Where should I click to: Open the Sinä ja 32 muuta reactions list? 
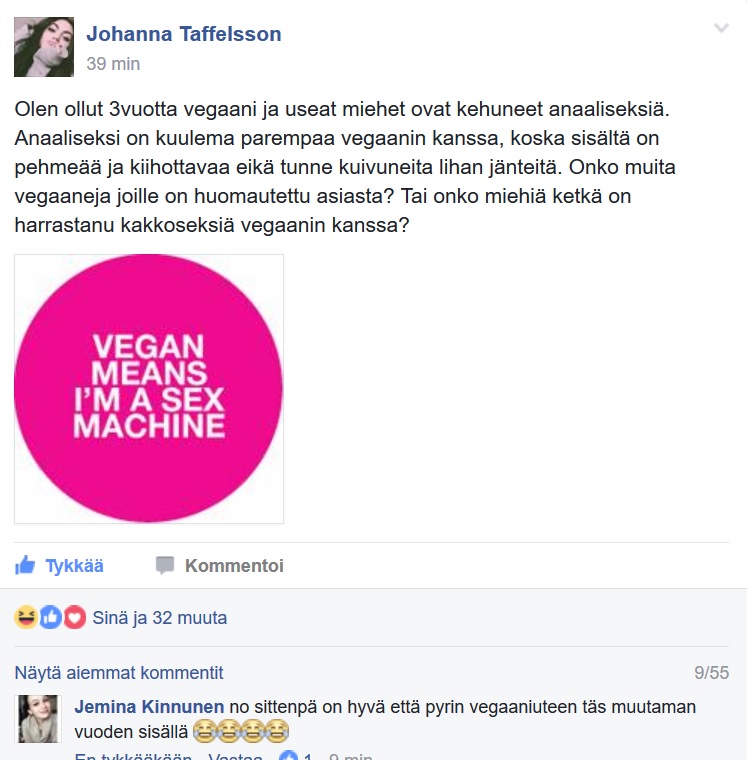(x=159, y=618)
